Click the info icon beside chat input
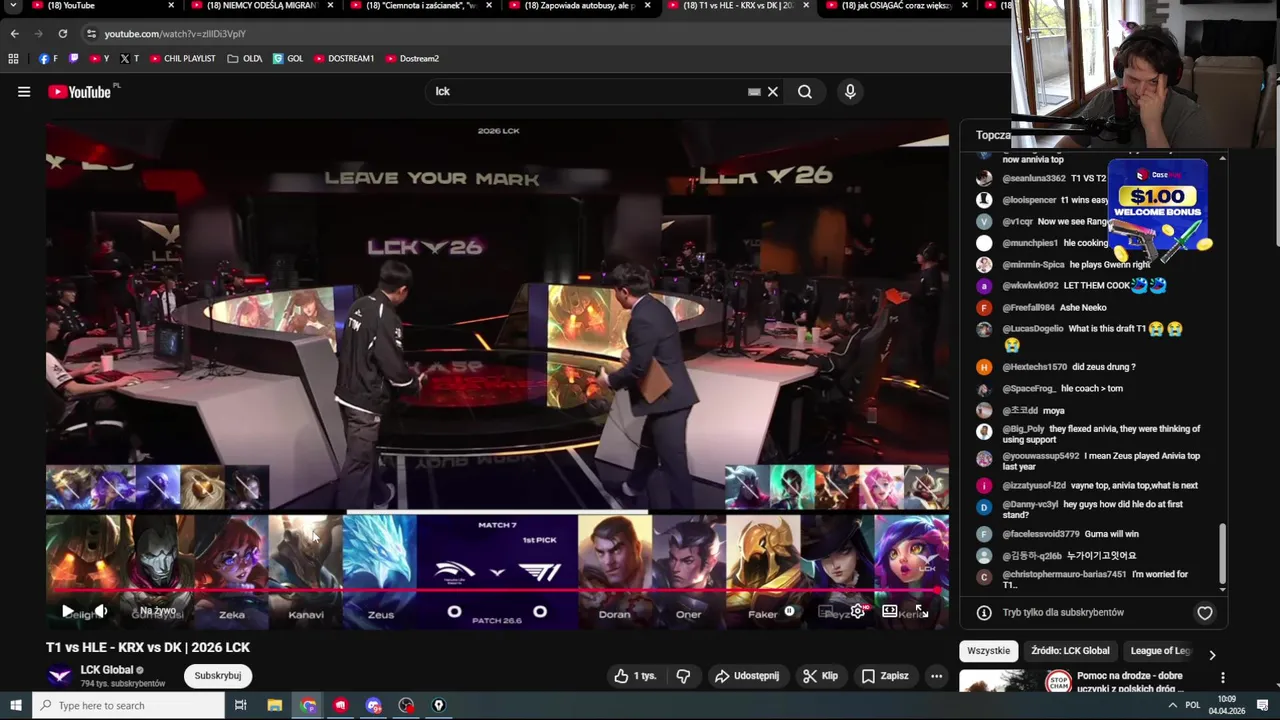Viewport: 1280px width, 720px height. tap(984, 613)
